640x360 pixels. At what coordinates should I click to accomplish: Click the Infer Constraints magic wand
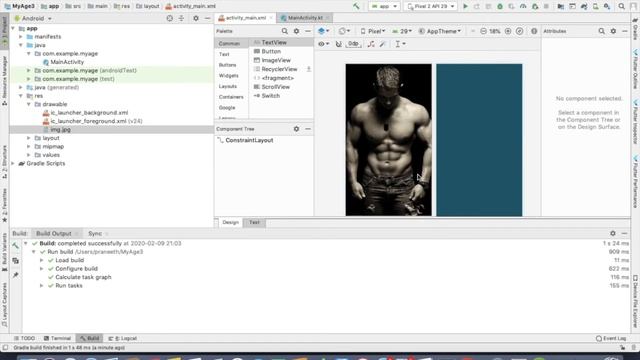[x=382, y=44]
